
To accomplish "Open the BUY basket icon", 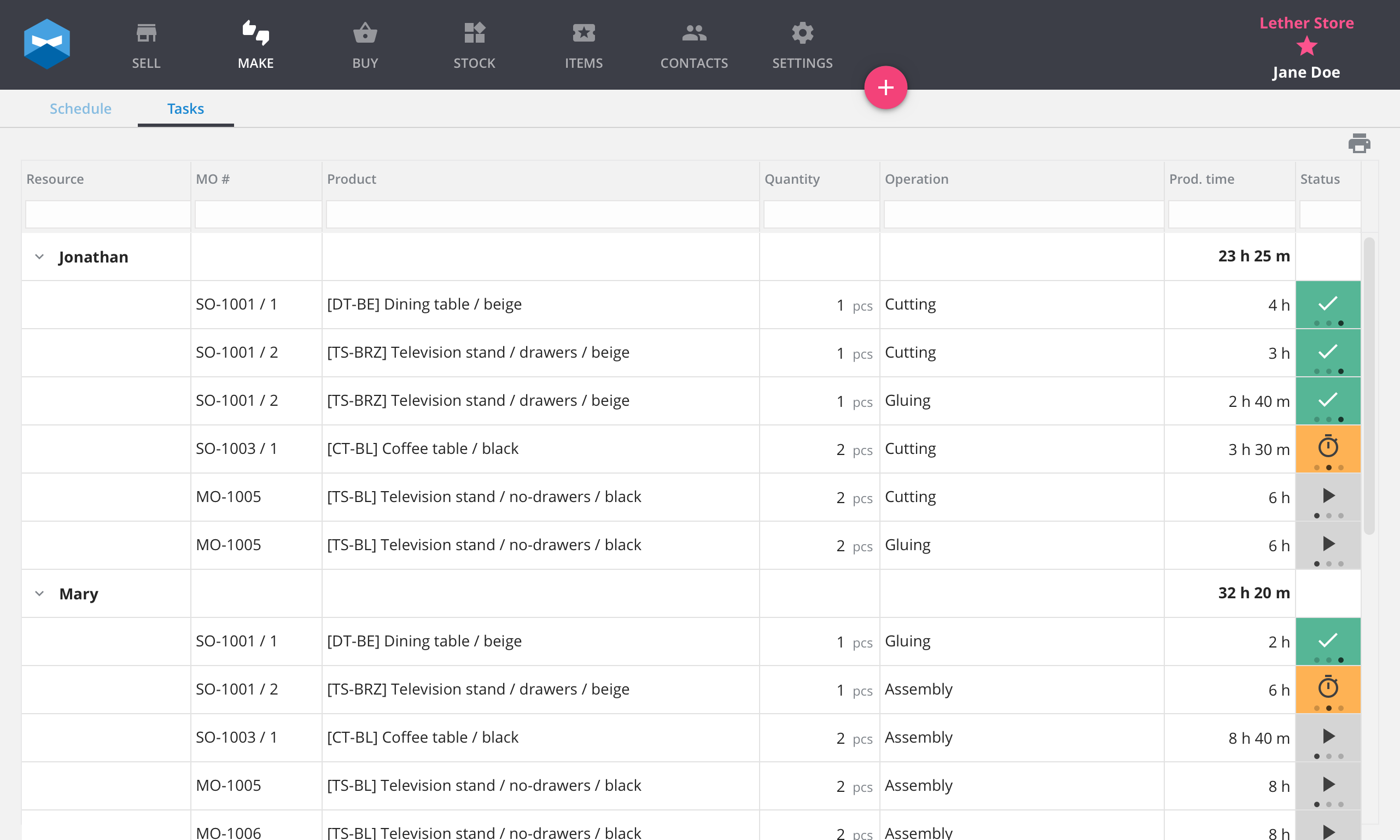I will tap(365, 33).
